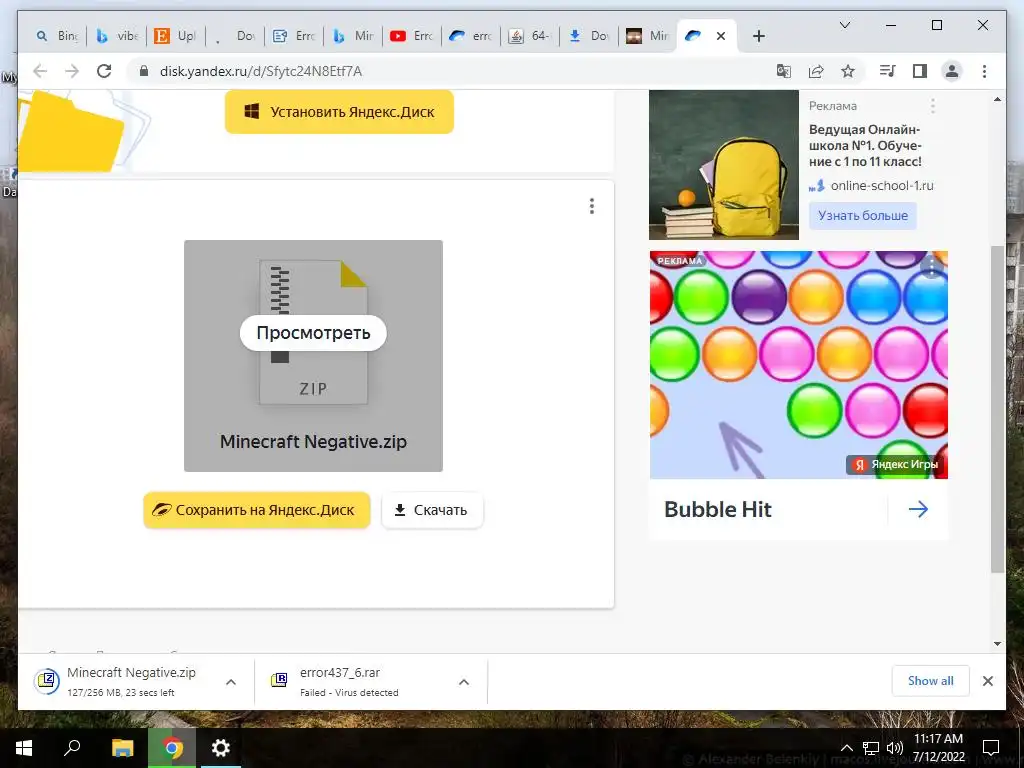1024x768 pixels.
Task: Click Show all downloads button
Action: pyautogui.click(x=930, y=681)
